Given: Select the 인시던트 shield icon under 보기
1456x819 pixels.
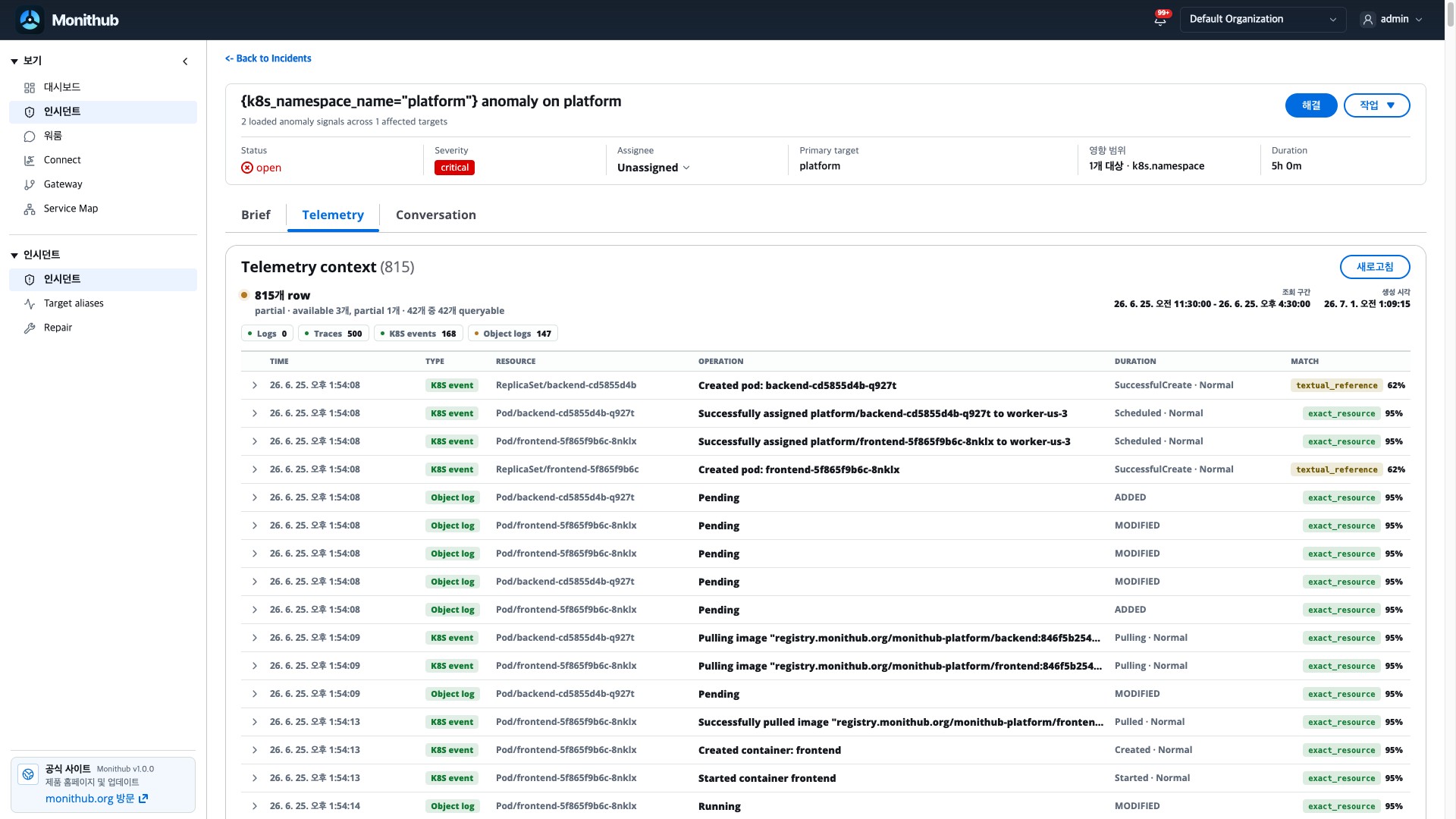Looking at the screenshot, I should pyautogui.click(x=30, y=112).
